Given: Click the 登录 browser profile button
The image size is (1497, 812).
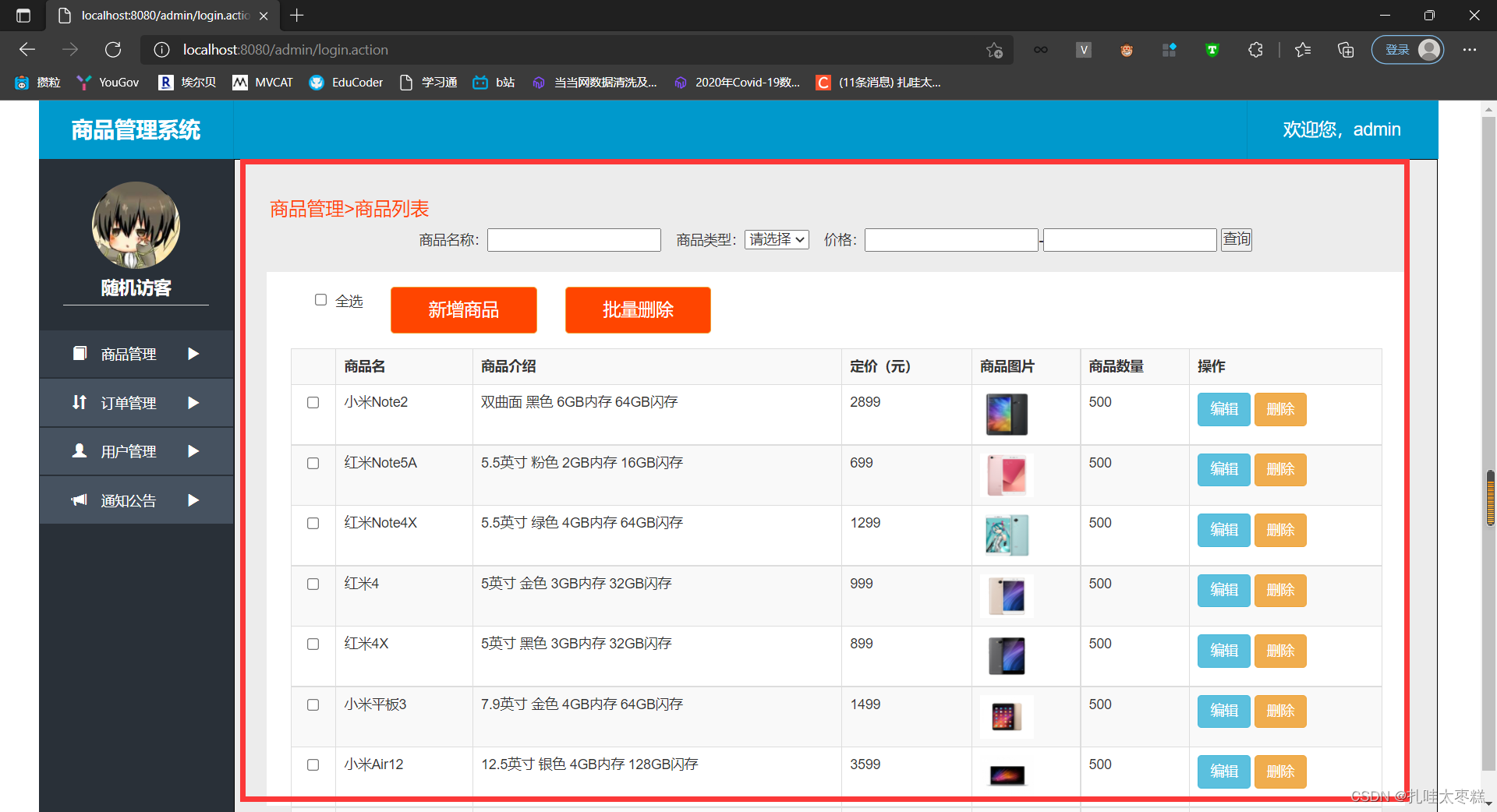Looking at the screenshot, I should (1408, 50).
